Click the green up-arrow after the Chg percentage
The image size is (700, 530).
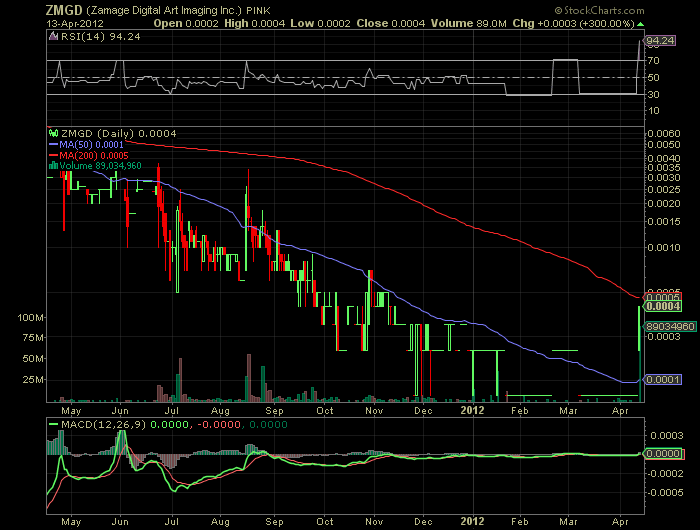[641, 24]
